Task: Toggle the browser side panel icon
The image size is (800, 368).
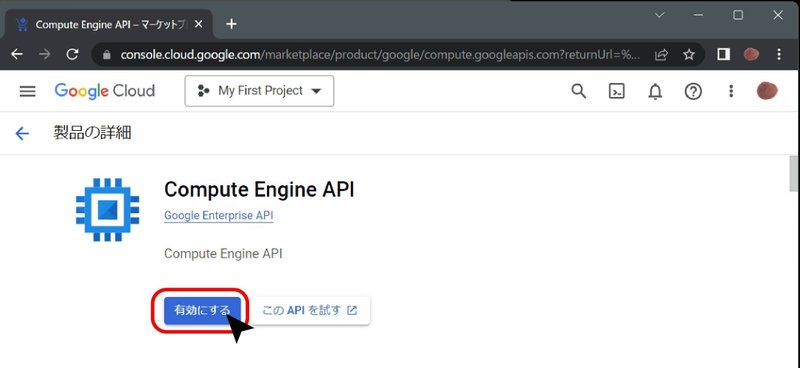Action: (723, 54)
